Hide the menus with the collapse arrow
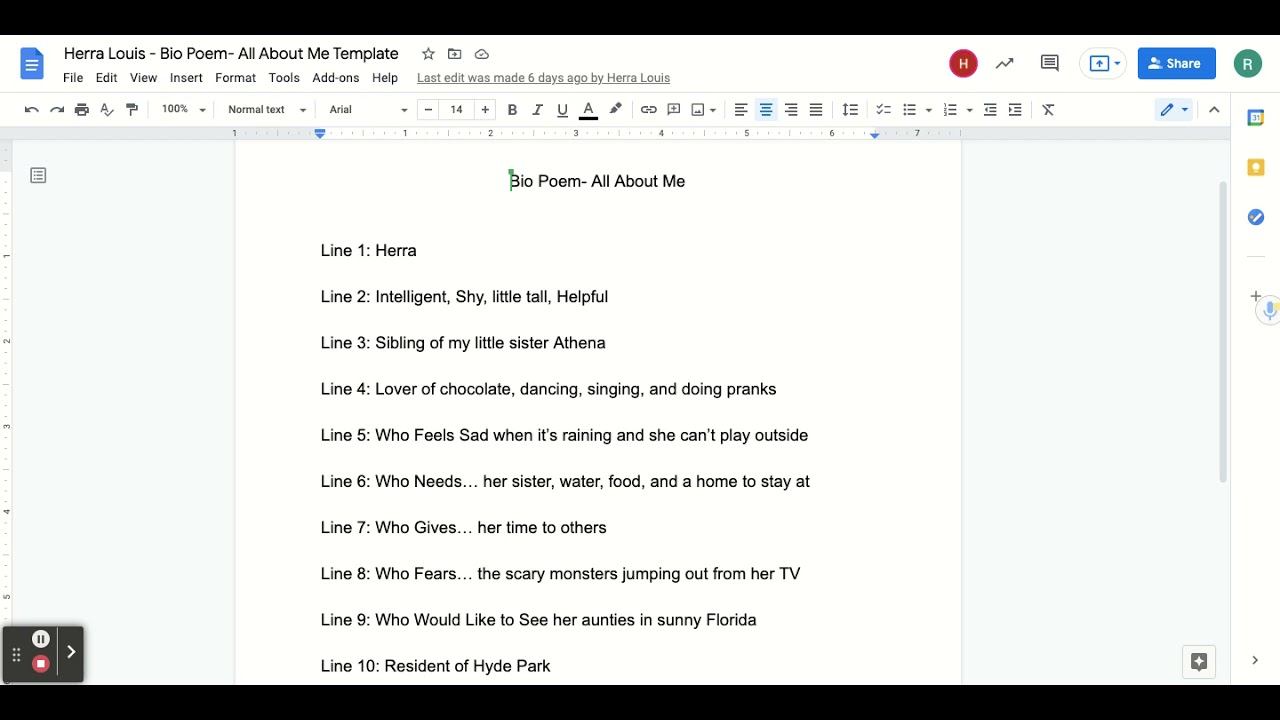 coord(1214,110)
